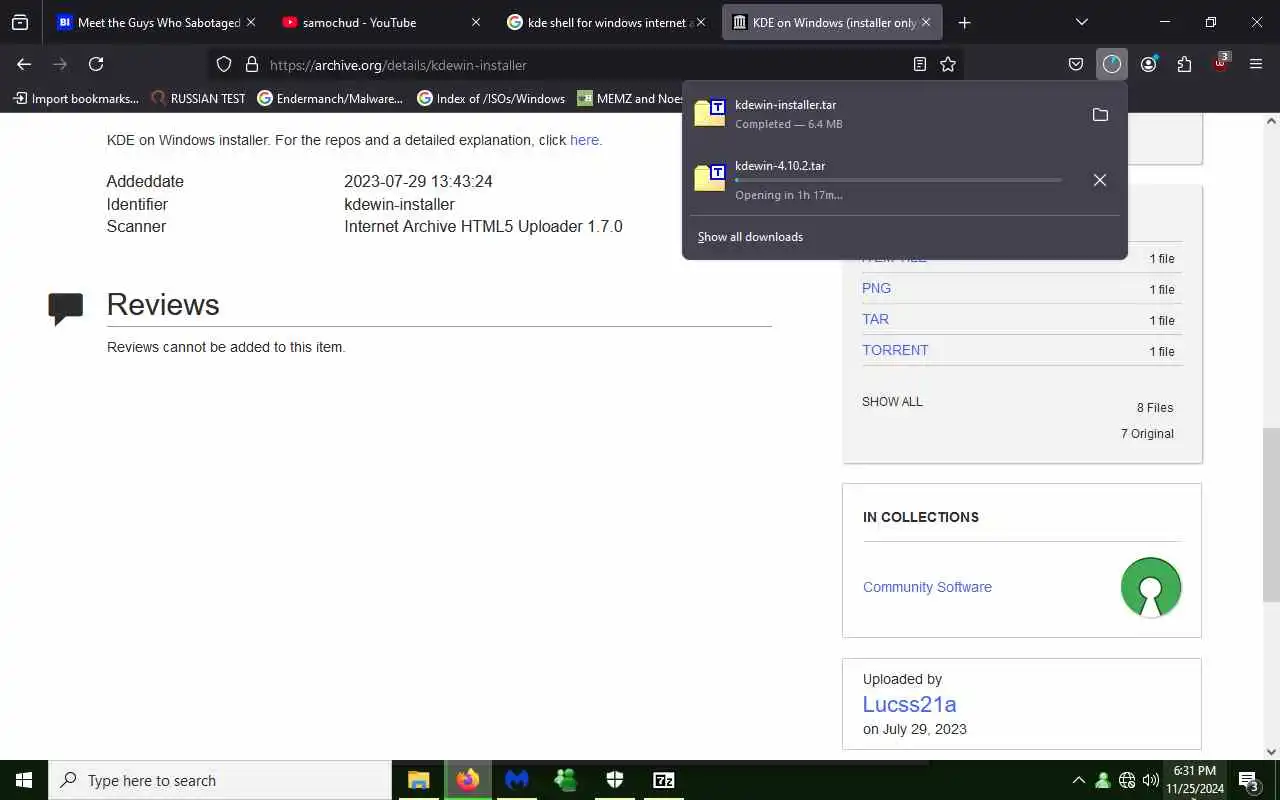This screenshot has height=800, width=1280.
Task: Show all downloads
Action: (750, 237)
